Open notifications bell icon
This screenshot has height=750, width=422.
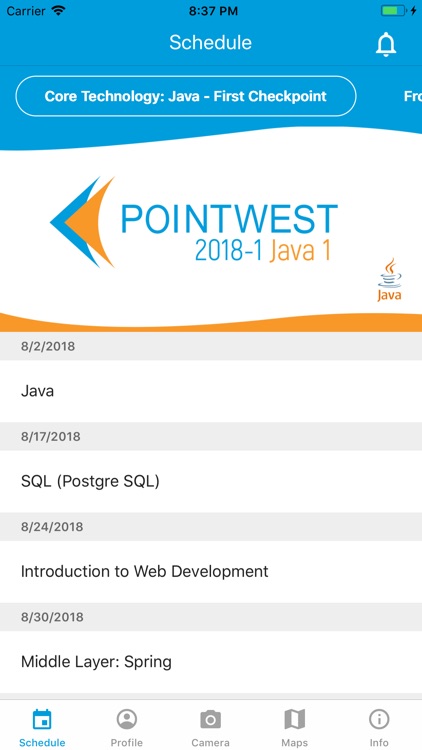tap(386, 44)
